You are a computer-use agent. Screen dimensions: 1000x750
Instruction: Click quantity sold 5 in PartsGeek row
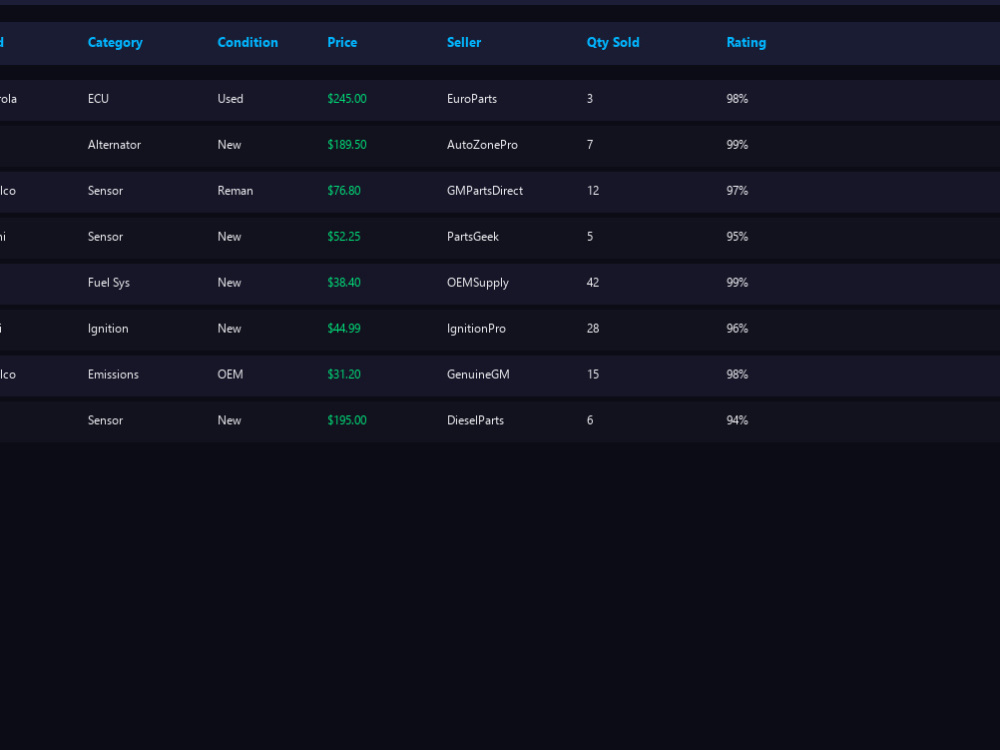tap(590, 237)
